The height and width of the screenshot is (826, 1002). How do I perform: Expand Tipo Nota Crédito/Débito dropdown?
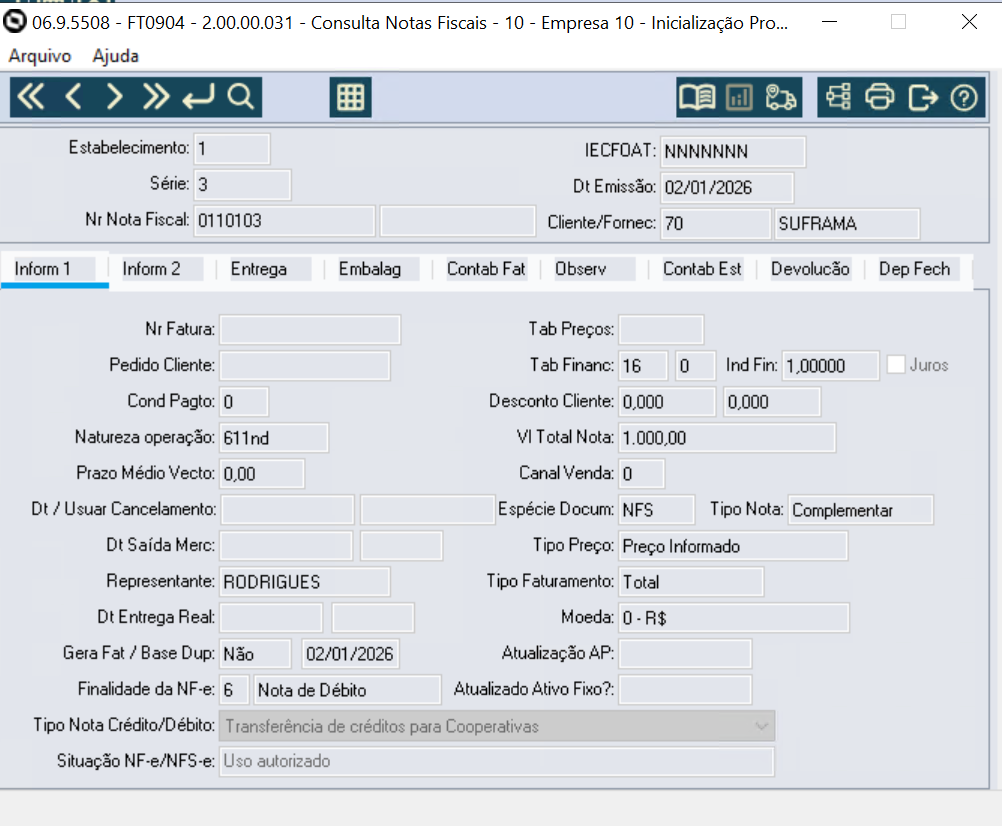click(x=761, y=726)
